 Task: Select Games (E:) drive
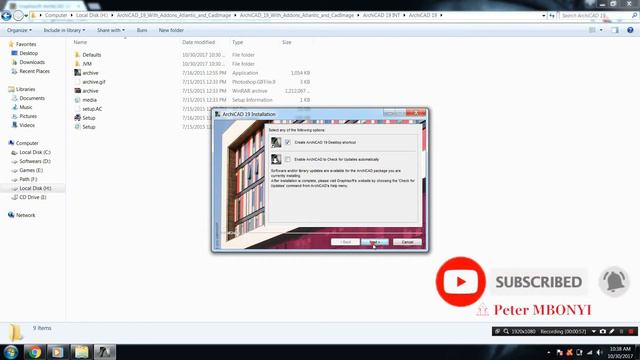31,170
